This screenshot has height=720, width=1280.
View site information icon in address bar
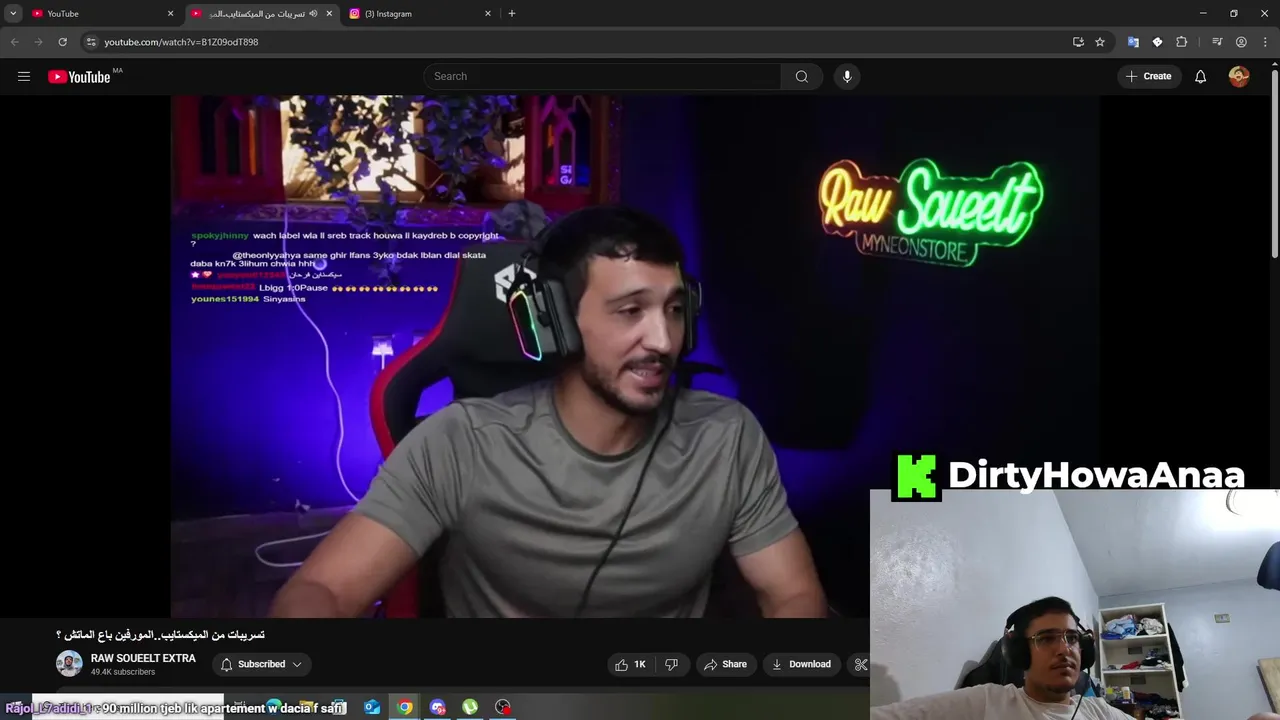pos(91,42)
